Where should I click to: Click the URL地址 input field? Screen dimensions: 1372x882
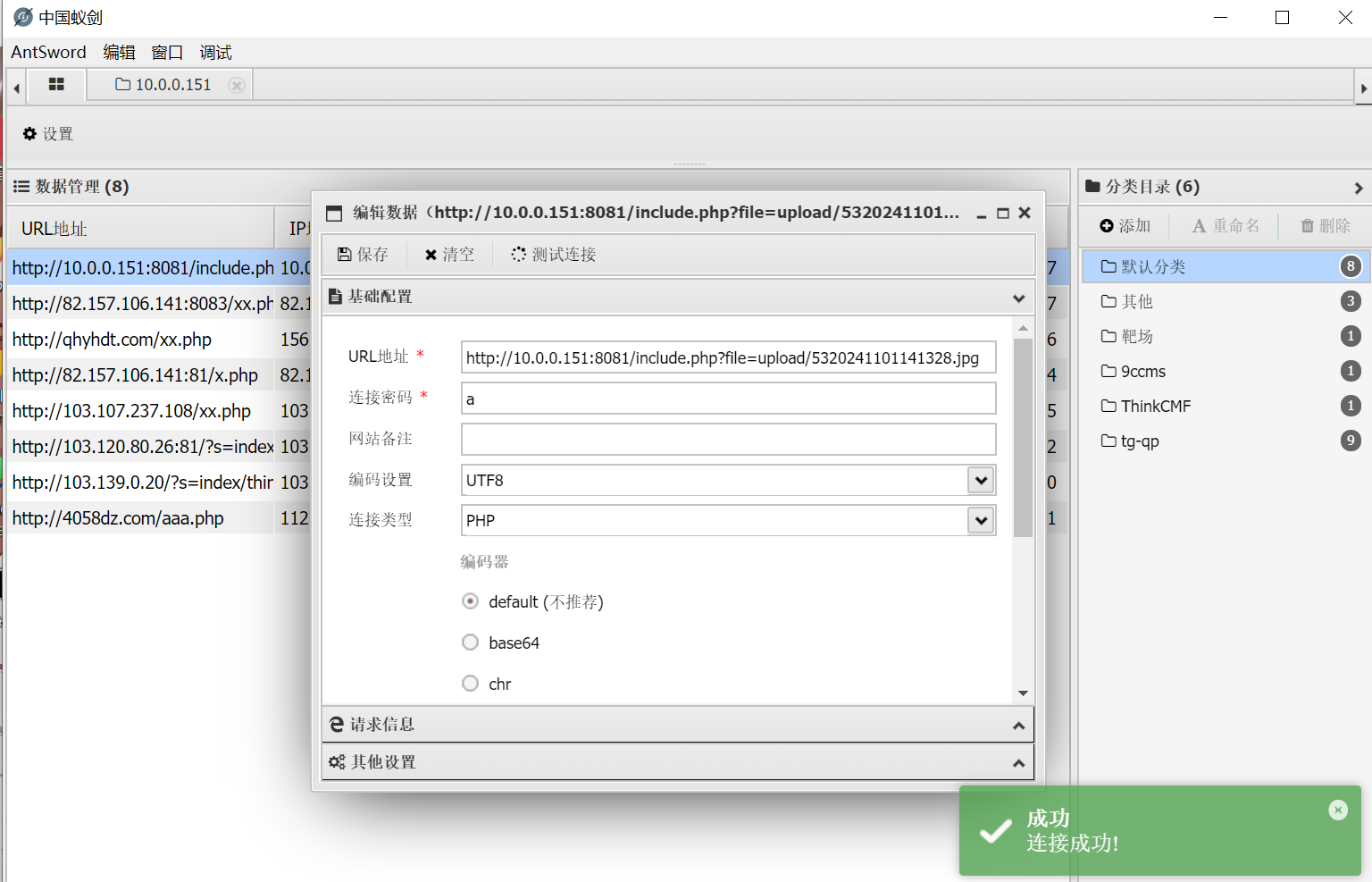[728, 357]
